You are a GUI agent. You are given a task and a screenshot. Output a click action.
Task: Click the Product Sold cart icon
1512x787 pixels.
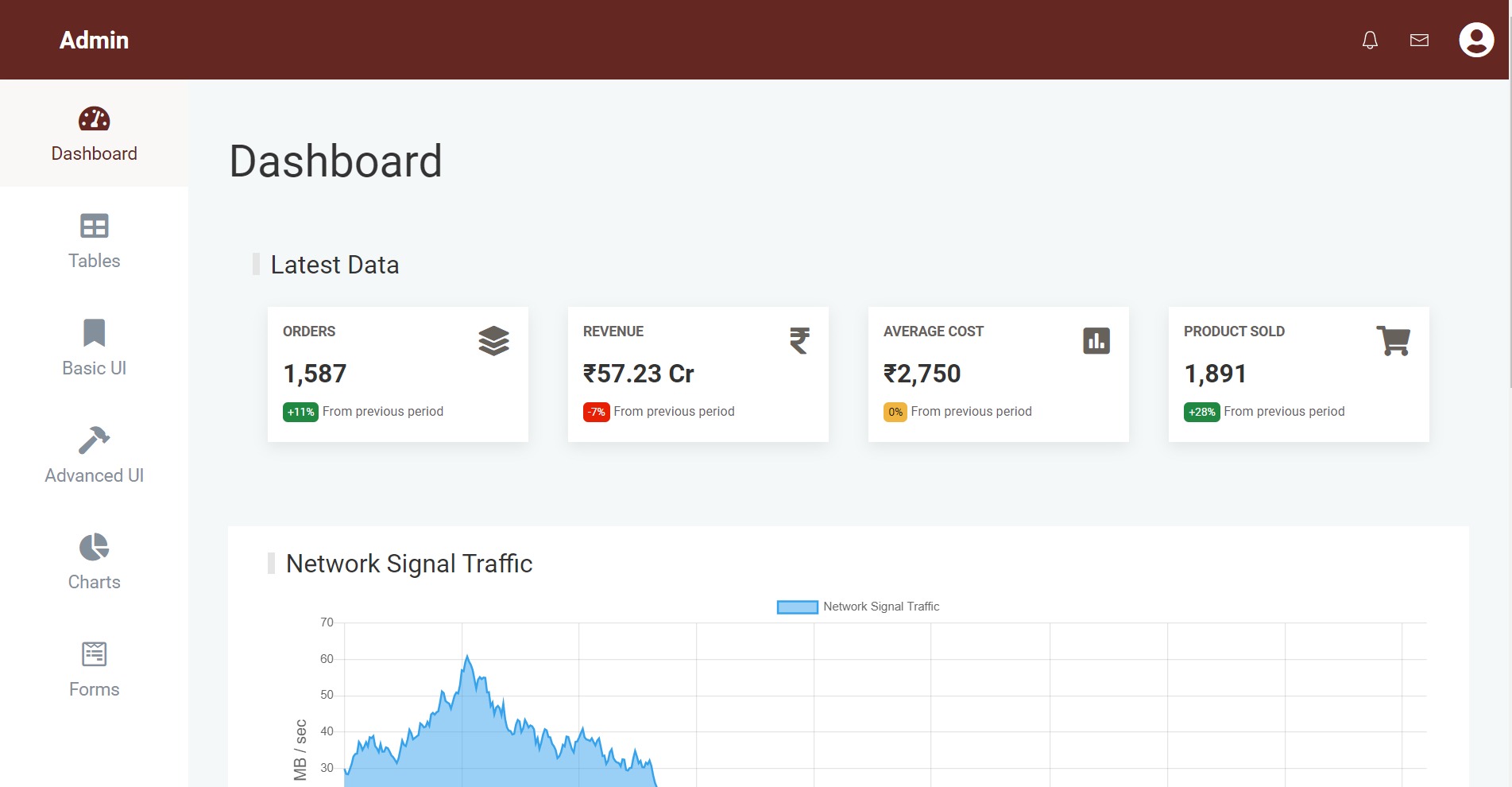click(1393, 341)
